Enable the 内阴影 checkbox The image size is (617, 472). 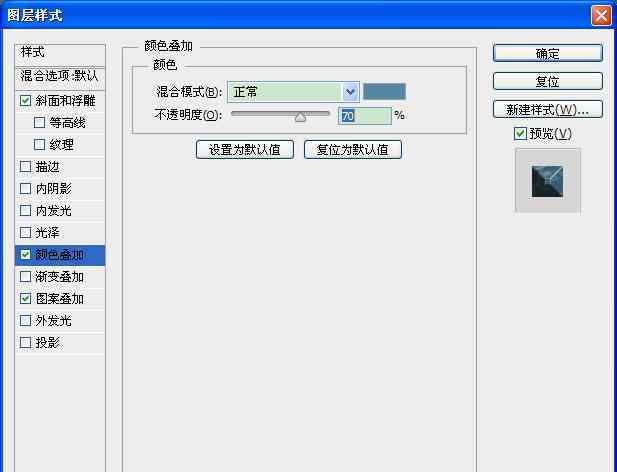coord(26,189)
